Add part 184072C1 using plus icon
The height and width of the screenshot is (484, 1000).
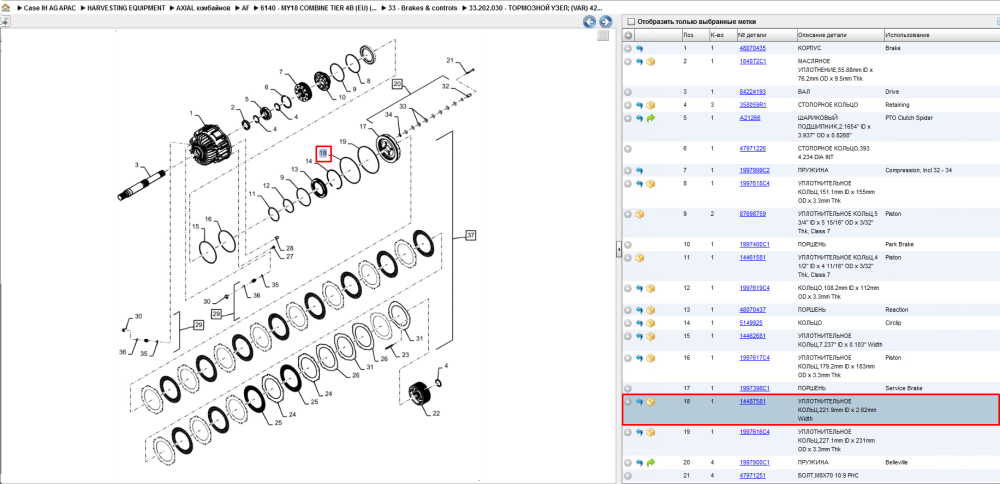628,62
